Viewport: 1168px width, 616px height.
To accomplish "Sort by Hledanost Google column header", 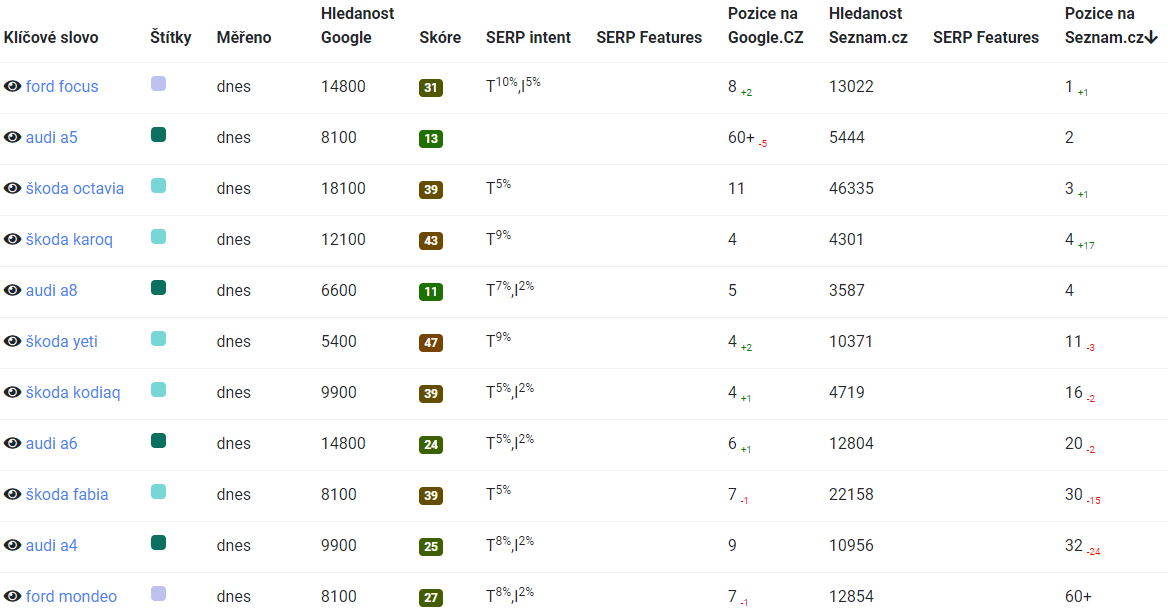I will pos(358,25).
